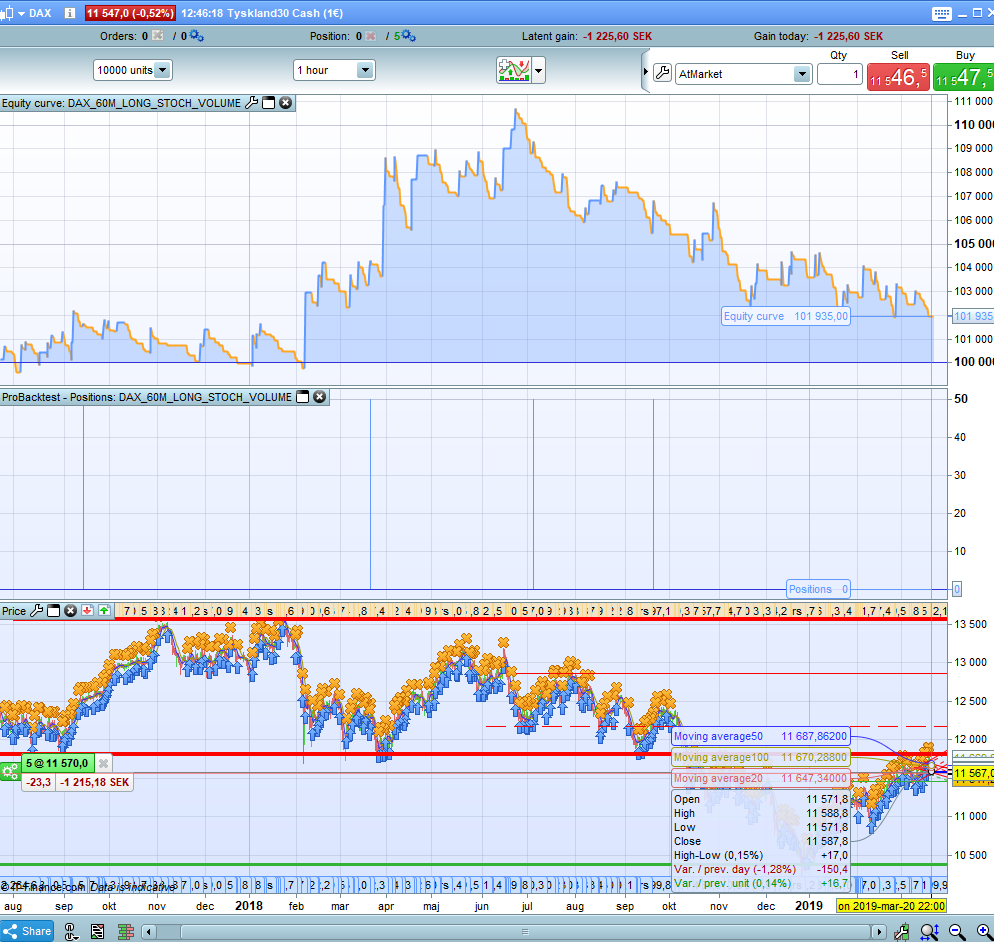Open order settings wrench beside AtMarket
The image size is (994, 942).
662,74
